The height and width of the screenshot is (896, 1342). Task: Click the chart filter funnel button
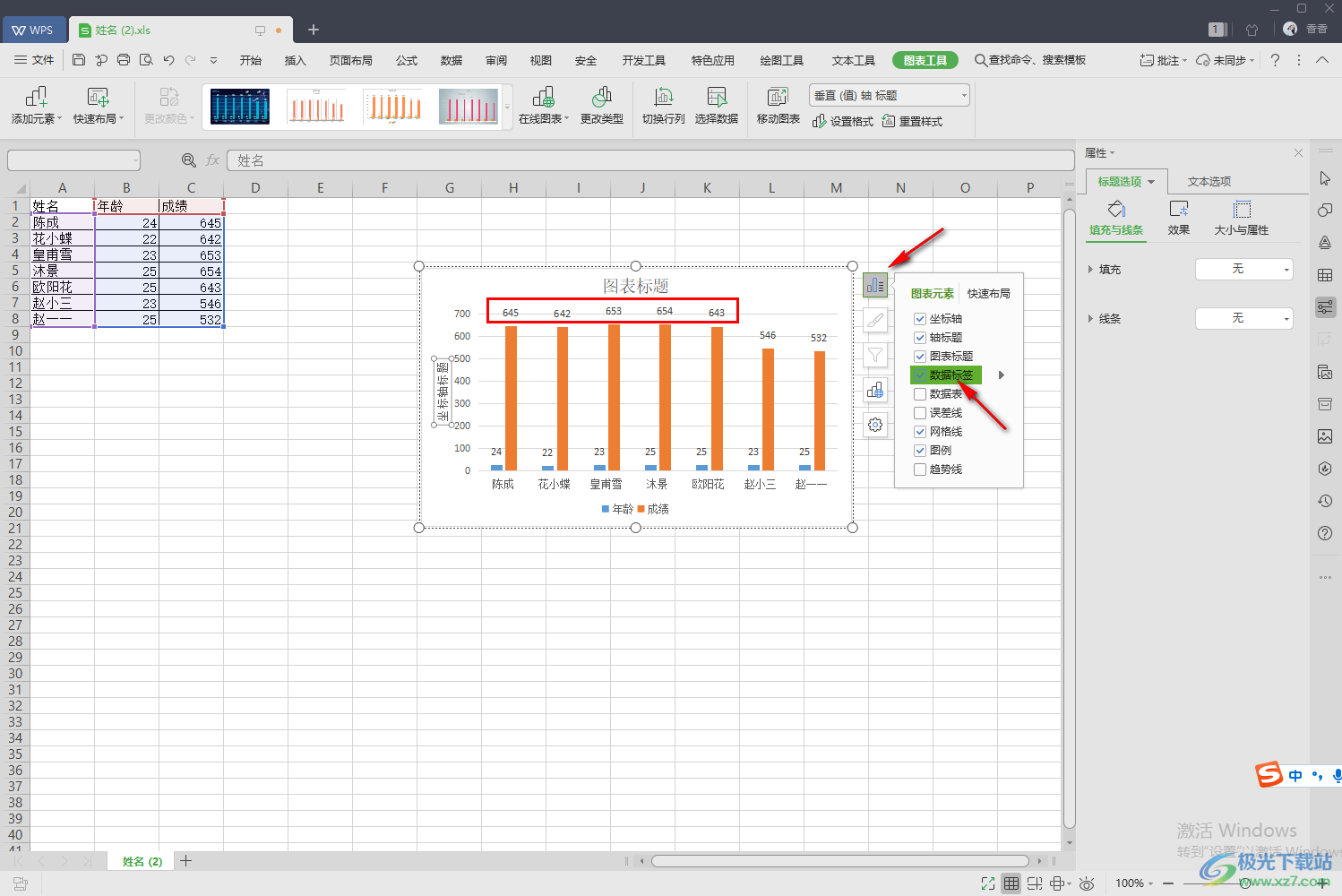875,355
